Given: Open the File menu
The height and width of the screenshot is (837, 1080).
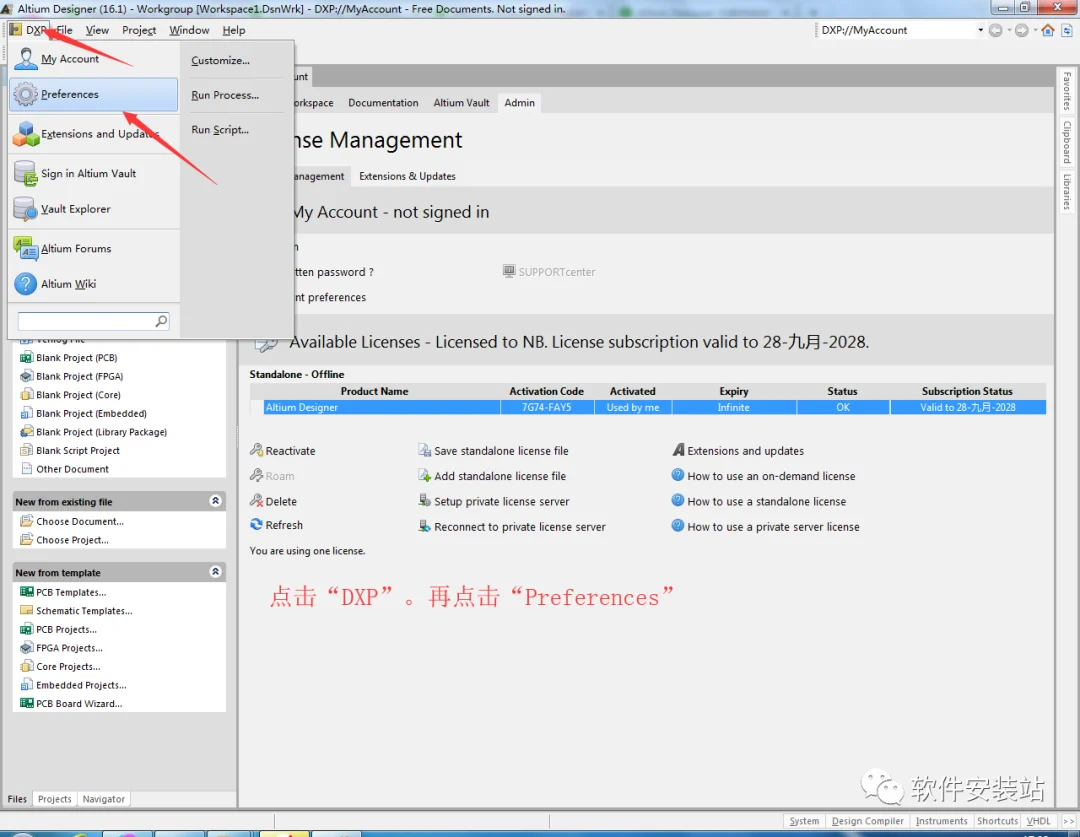Looking at the screenshot, I should [x=65, y=30].
